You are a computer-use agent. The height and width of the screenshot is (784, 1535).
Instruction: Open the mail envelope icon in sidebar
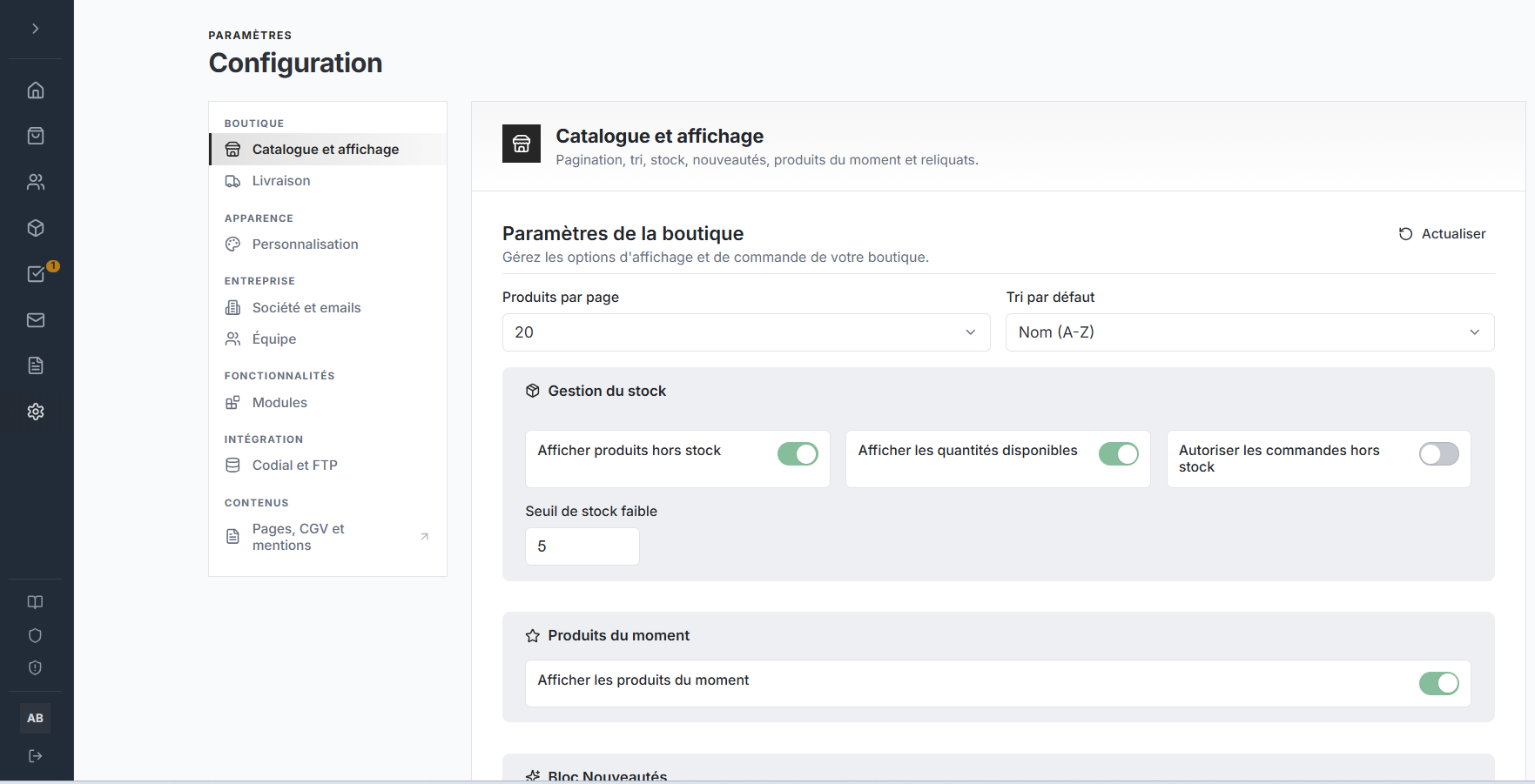pyautogui.click(x=36, y=320)
